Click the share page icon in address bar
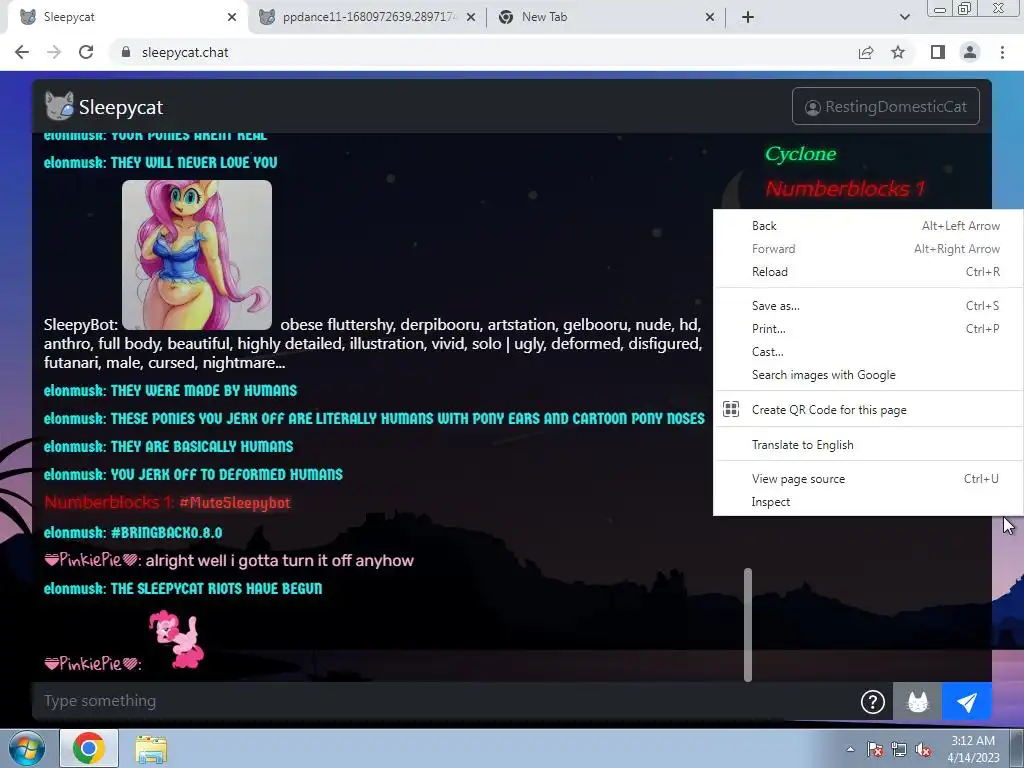This screenshot has width=1024, height=768. tap(866, 52)
